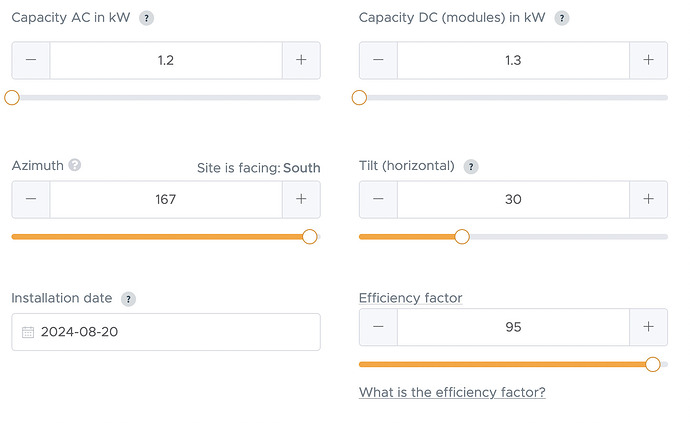Increase Tilt value with plus button
Screen dimensions: 690x423
[648, 199]
